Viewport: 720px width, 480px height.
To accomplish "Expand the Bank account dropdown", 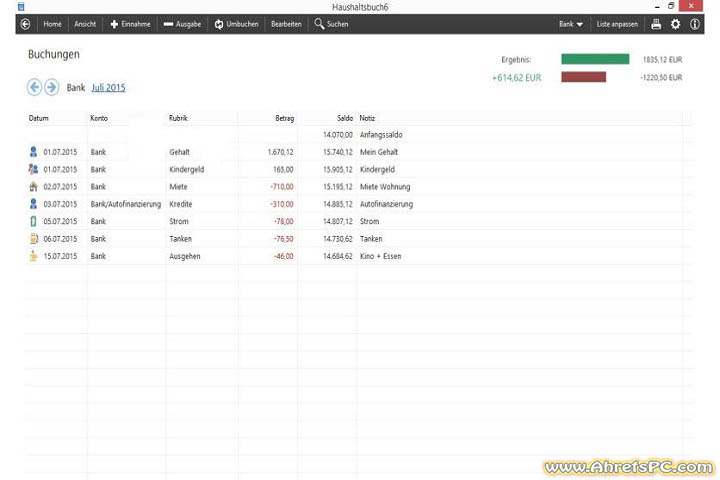I will click(571, 24).
